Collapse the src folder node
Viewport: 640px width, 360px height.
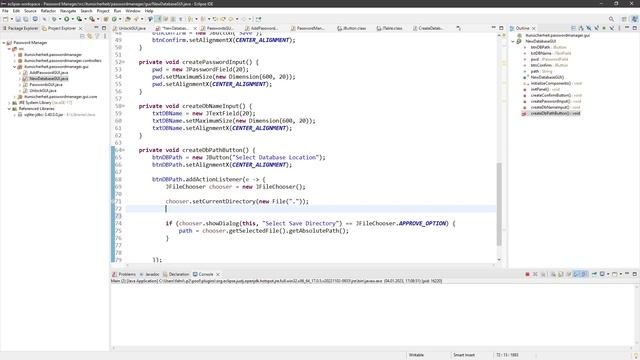pos(9,49)
